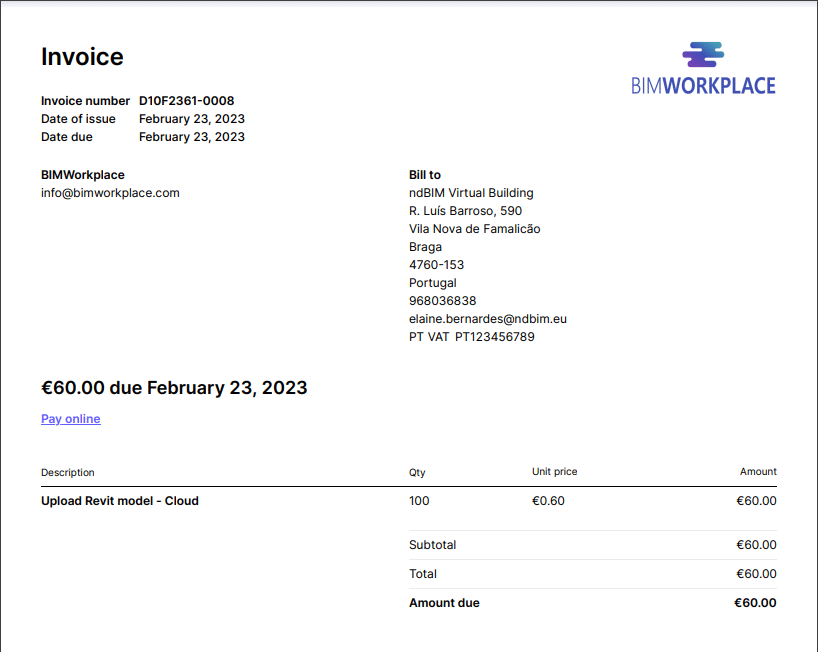
Task: Select the info@bimworkplace.com email address
Action: [x=110, y=193]
